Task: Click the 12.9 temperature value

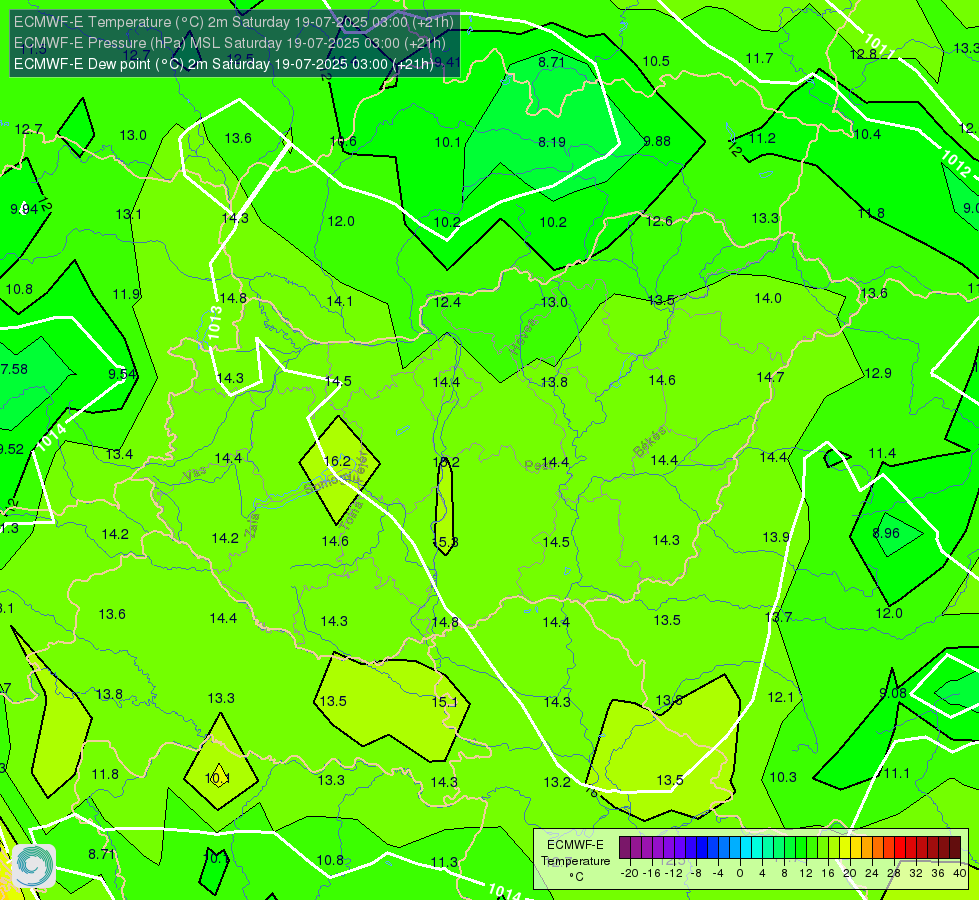Action: coord(878,373)
